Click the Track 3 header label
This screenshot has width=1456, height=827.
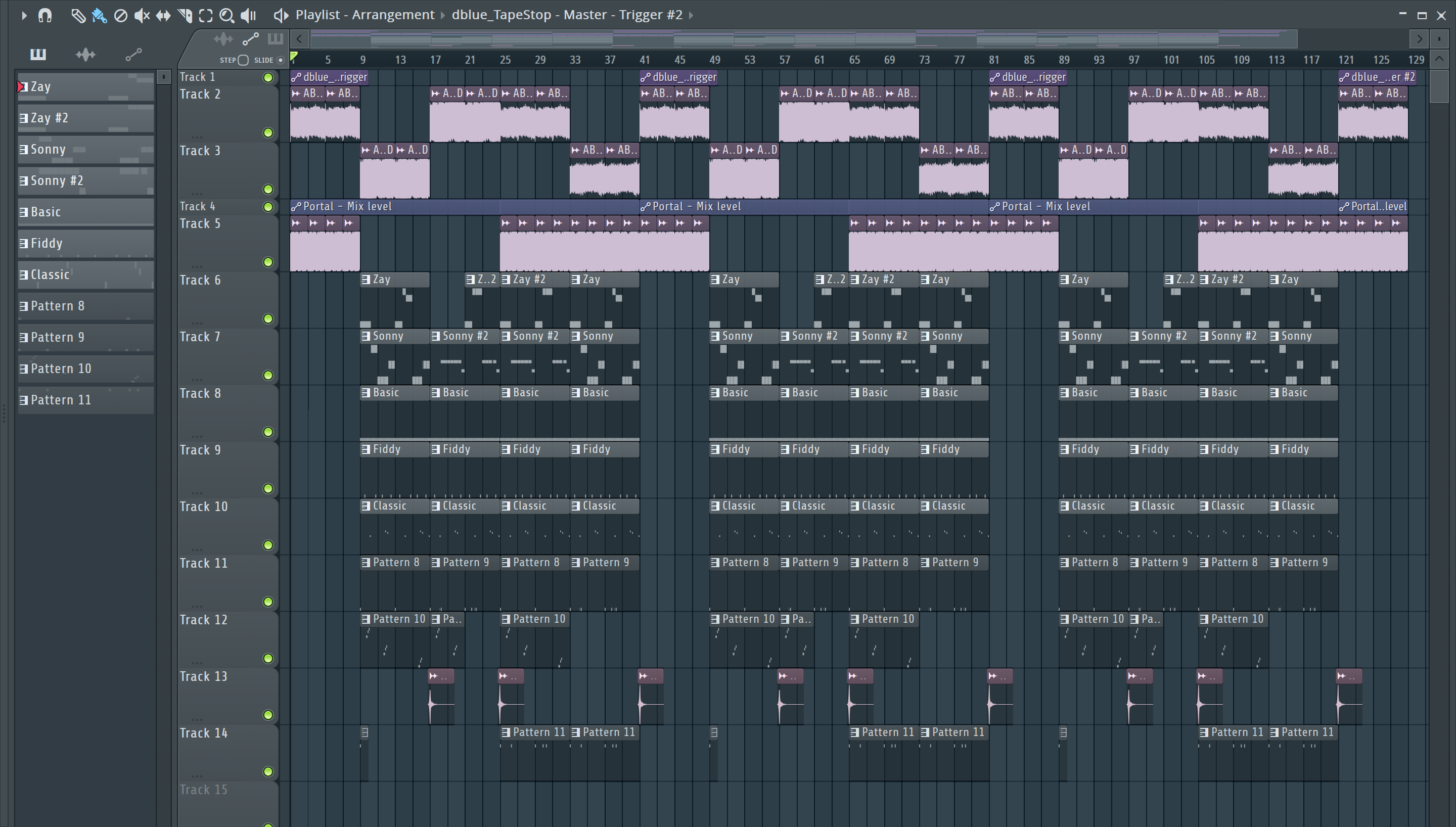(200, 151)
